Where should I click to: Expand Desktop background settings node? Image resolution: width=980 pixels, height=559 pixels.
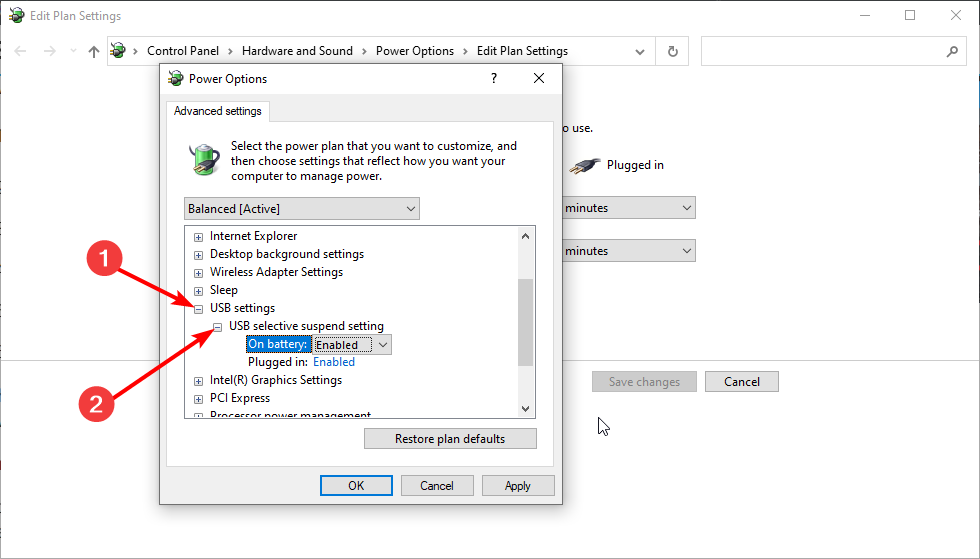point(198,255)
